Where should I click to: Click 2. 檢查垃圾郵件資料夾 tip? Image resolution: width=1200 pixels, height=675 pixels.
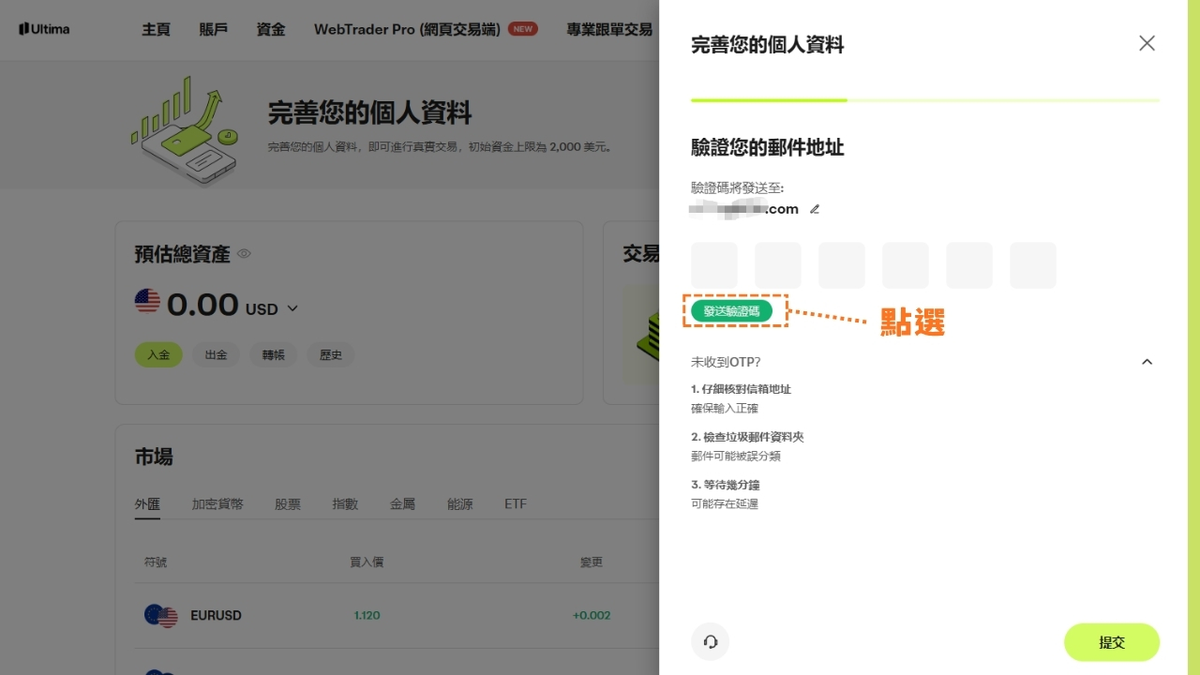pos(748,437)
